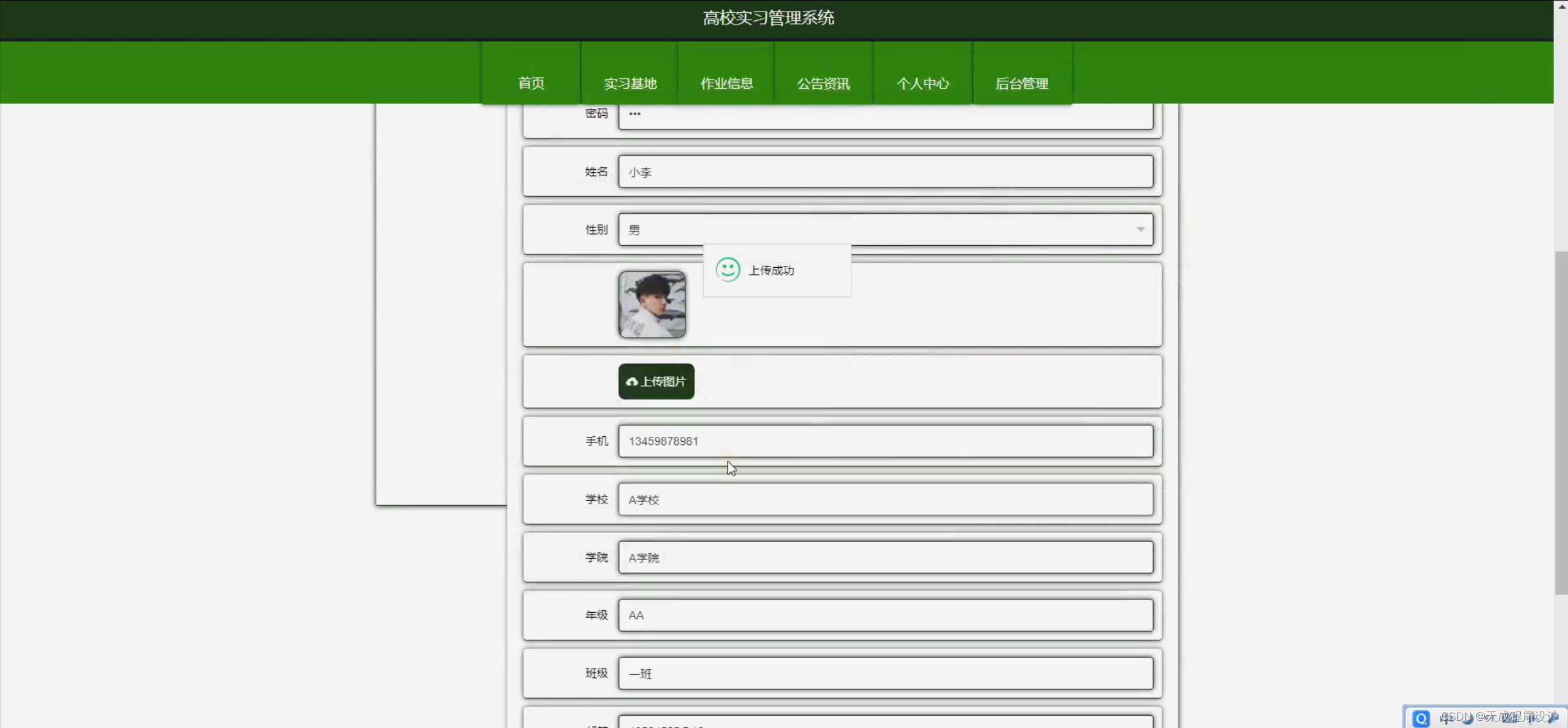Click the blue Q input method icon
The width and height of the screenshot is (1568, 728).
tap(1421, 718)
